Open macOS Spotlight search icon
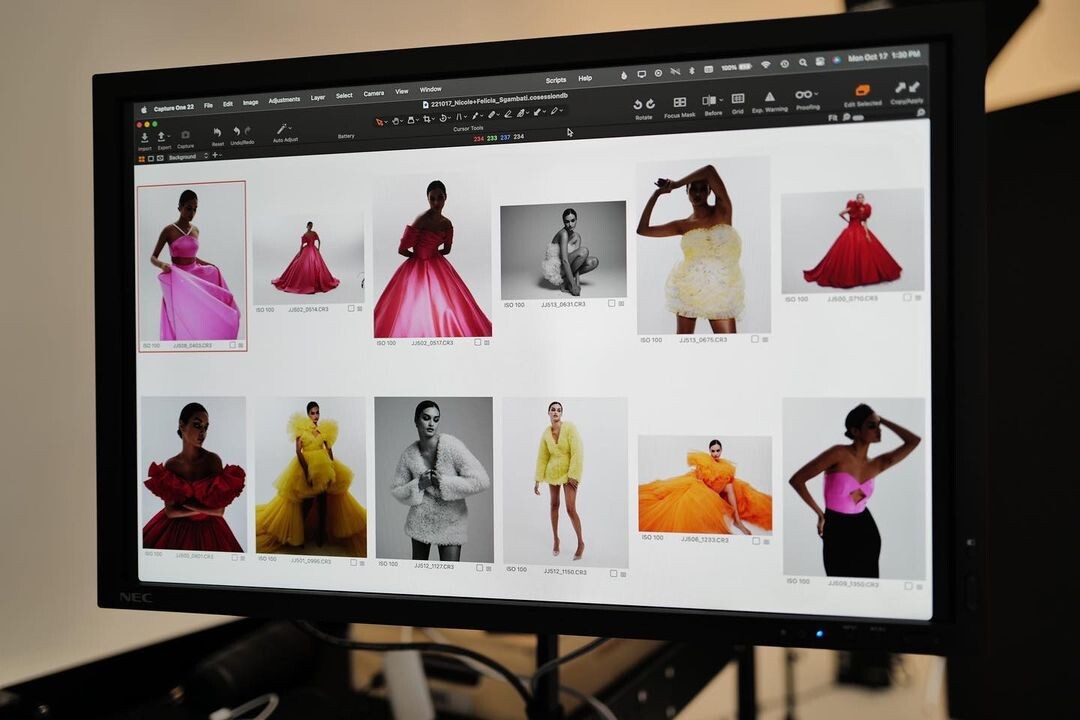This screenshot has height=720, width=1080. (x=803, y=62)
